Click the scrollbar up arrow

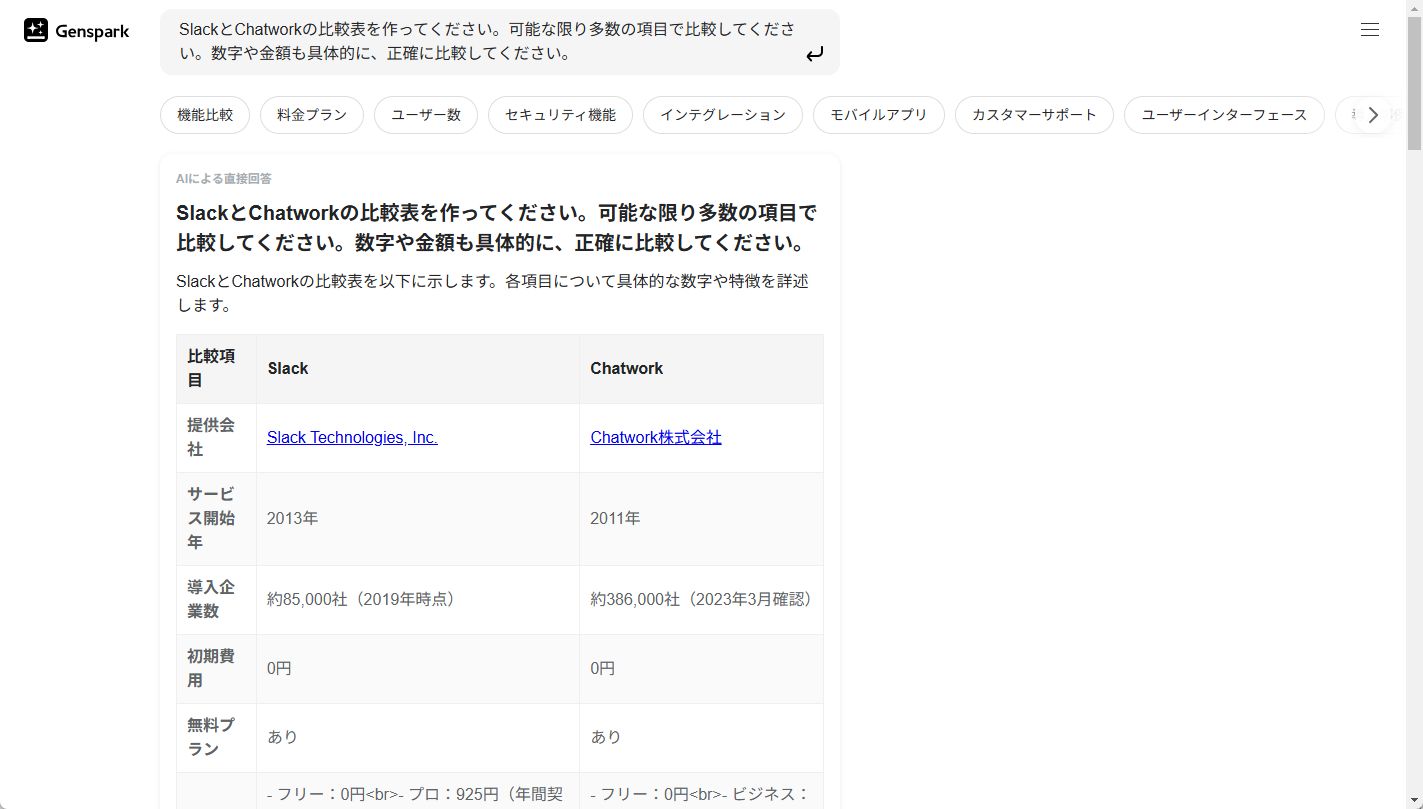1416,8
